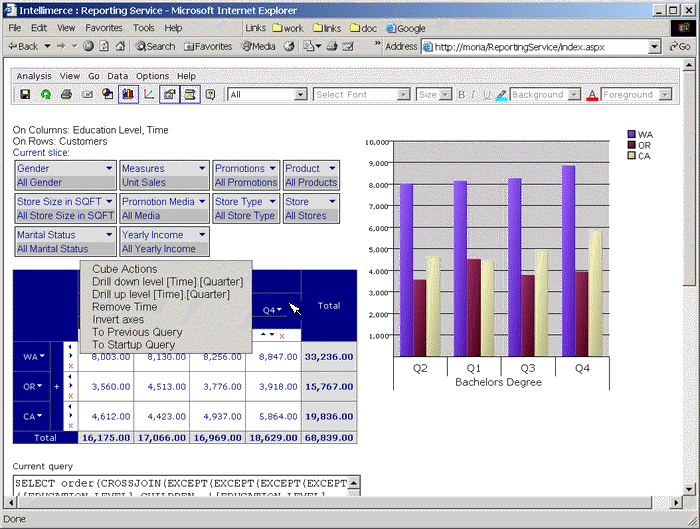Expand the Gender slicer dropdown

[109, 168]
